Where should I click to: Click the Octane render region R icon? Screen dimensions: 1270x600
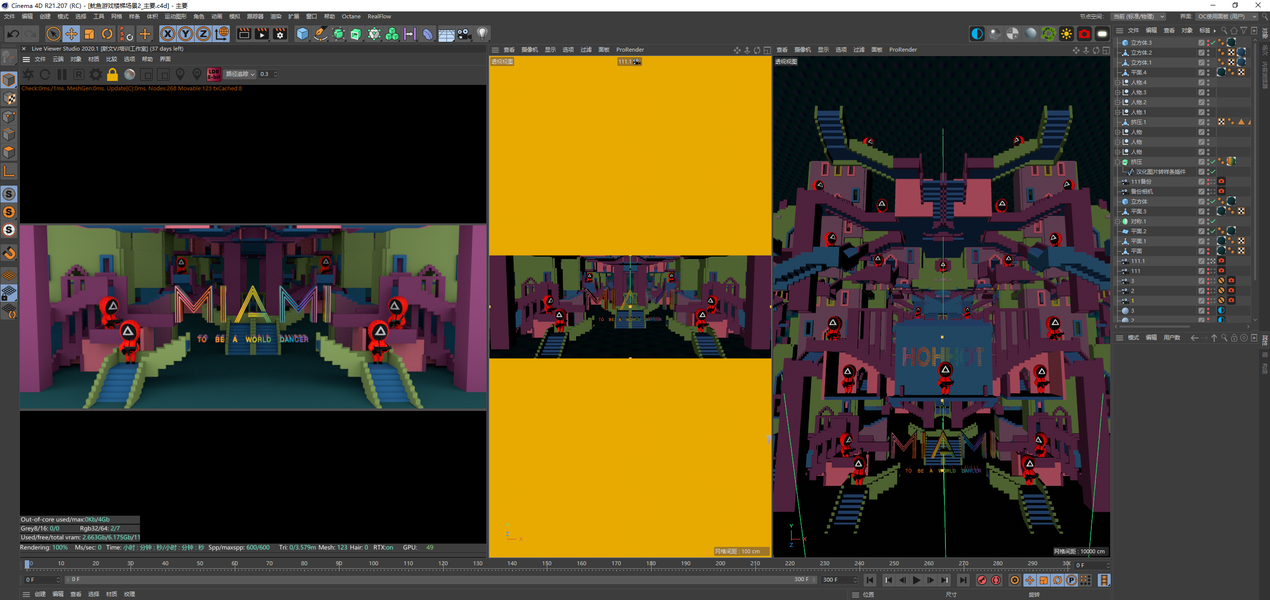79,74
